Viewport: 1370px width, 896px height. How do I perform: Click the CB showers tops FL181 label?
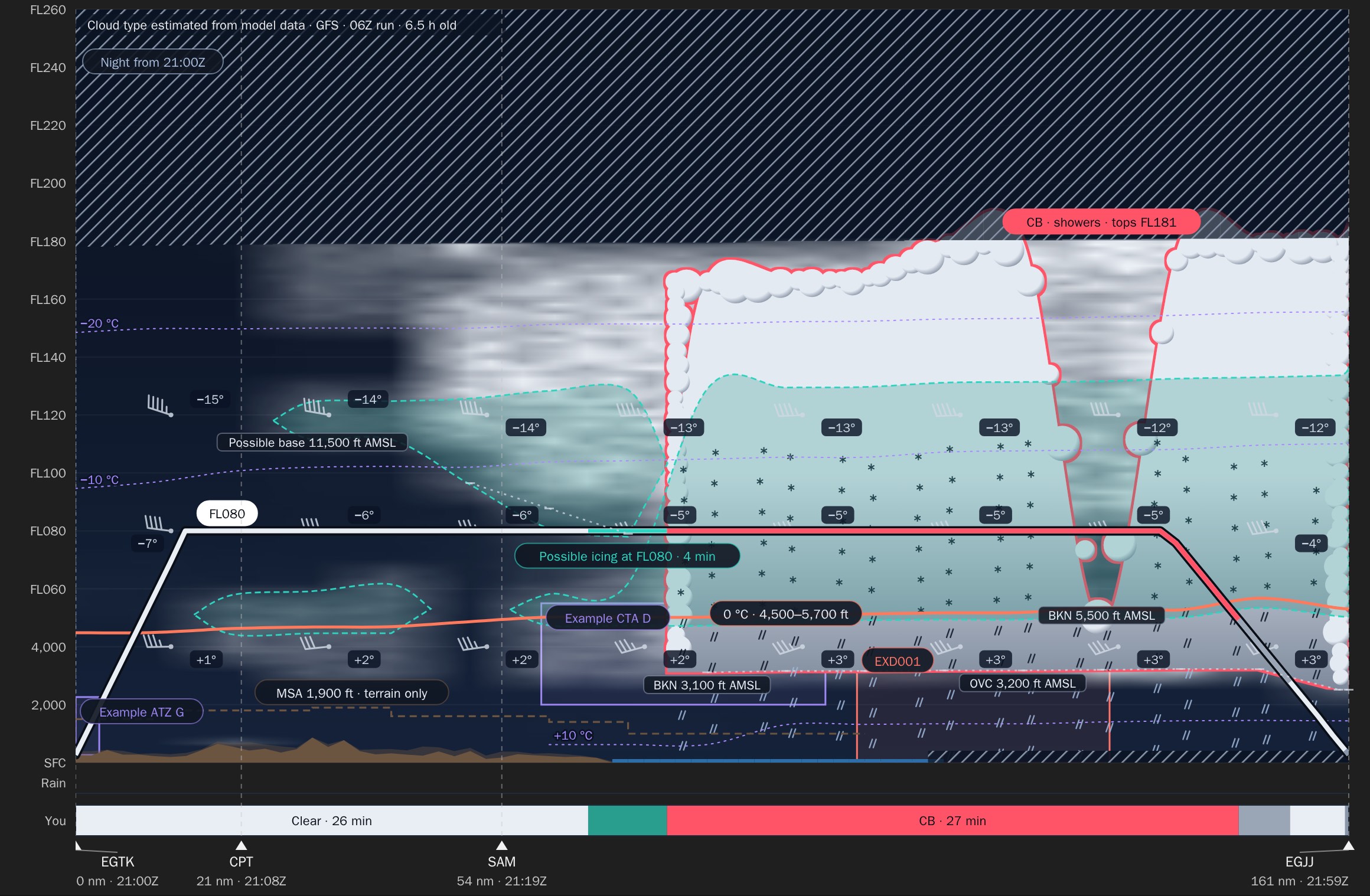coord(1101,223)
